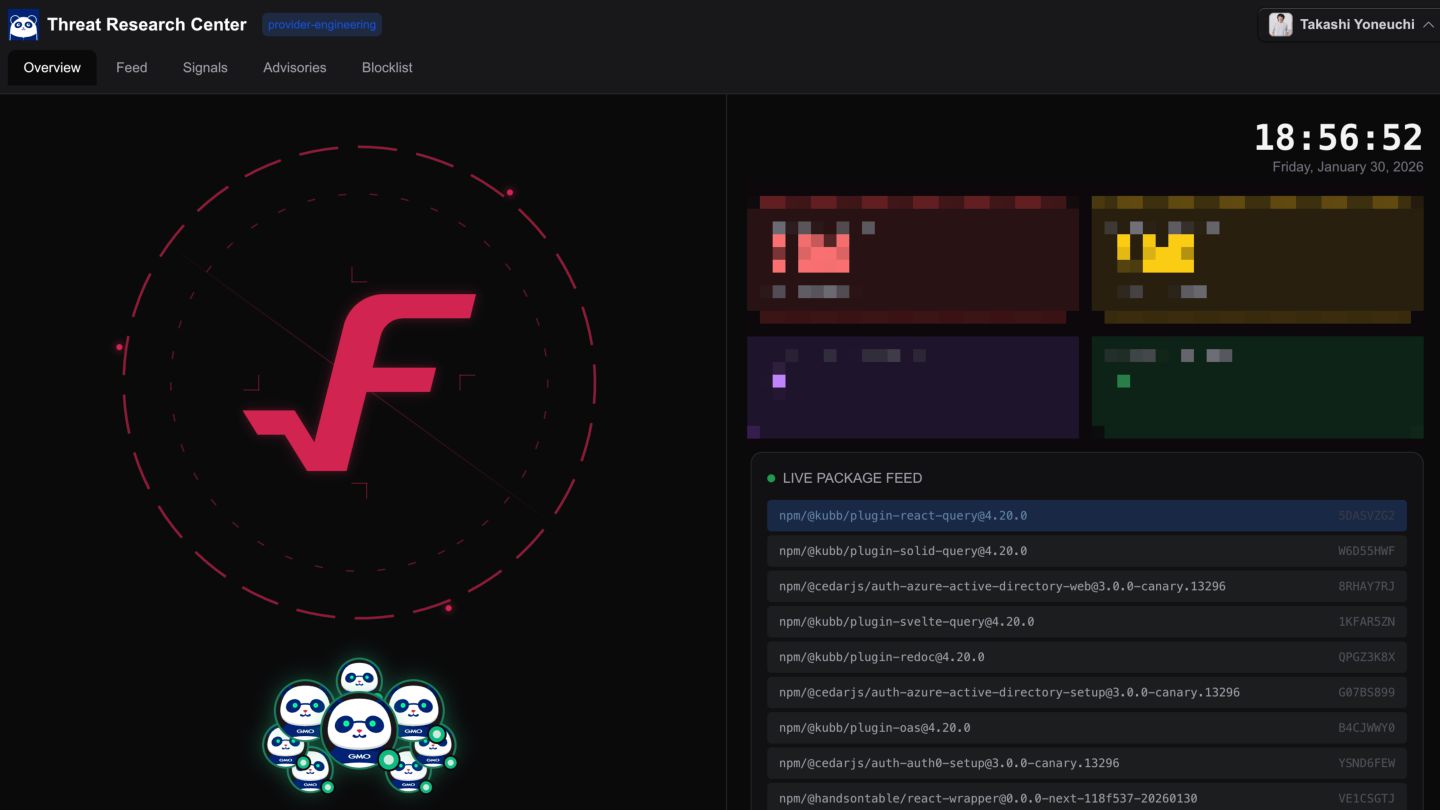
Task: Select the red pixelated stats card
Action: coord(913,259)
